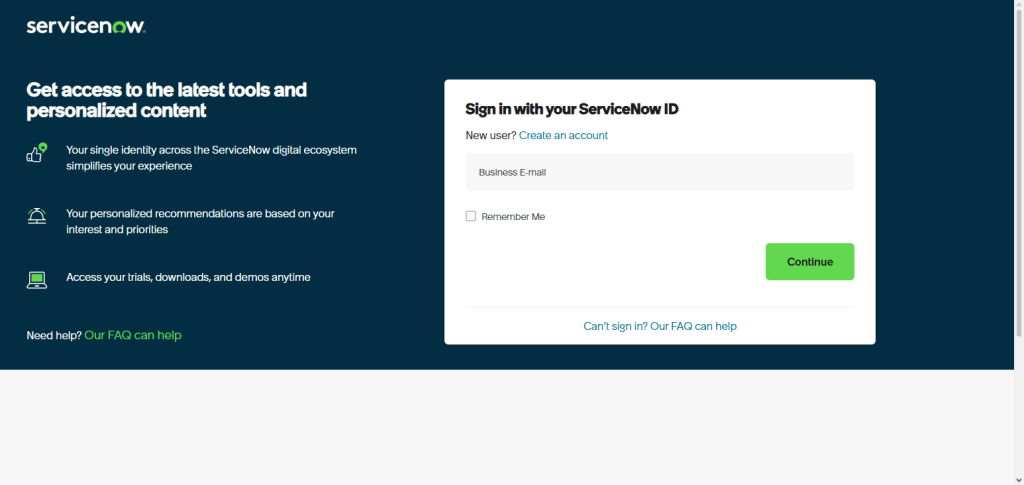The width and height of the screenshot is (1024, 485).
Task: Click the Remember Me label text
Action: click(513, 217)
